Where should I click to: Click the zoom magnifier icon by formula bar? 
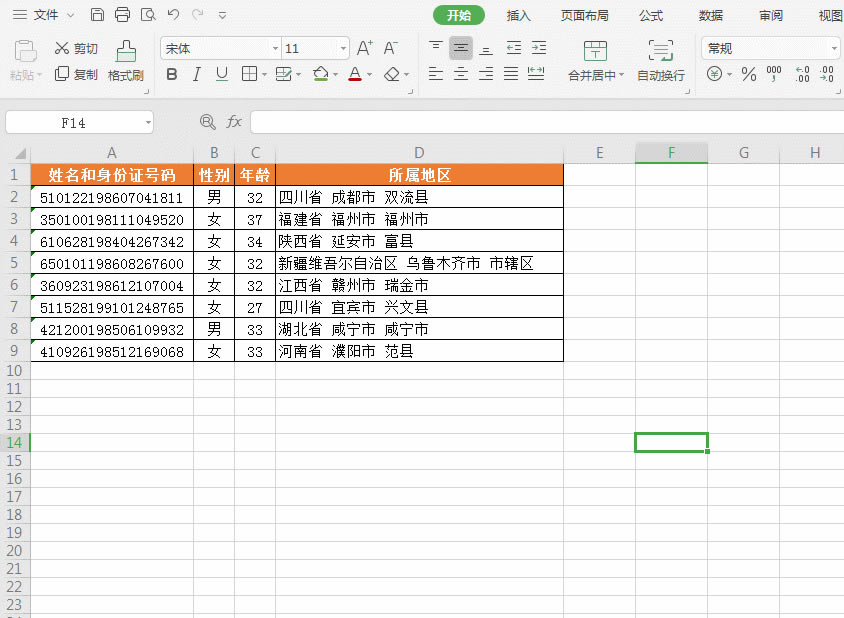pyautogui.click(x=208, y=122)
